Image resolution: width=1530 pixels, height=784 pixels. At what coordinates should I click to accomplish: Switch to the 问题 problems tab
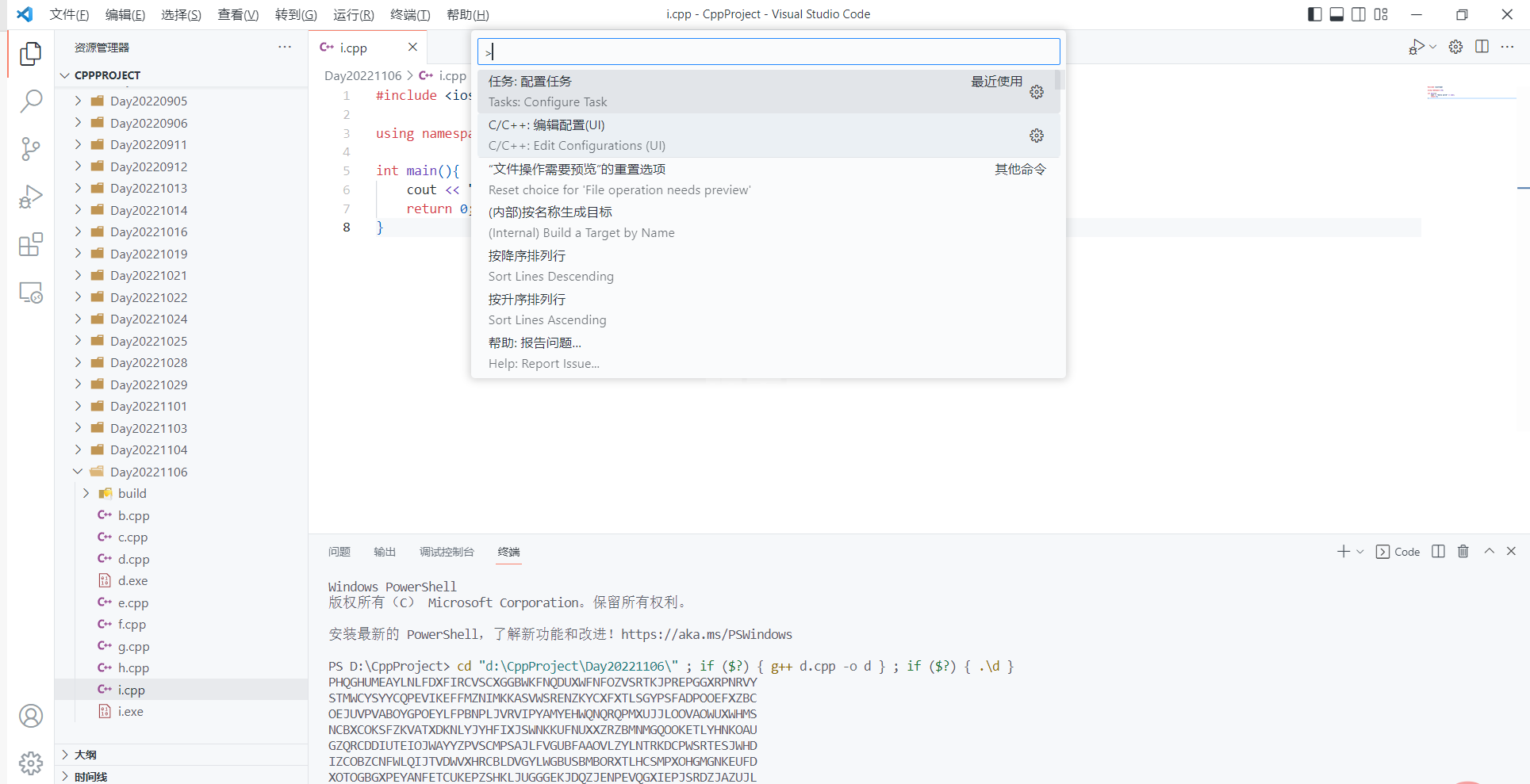[x=339, y=552]
